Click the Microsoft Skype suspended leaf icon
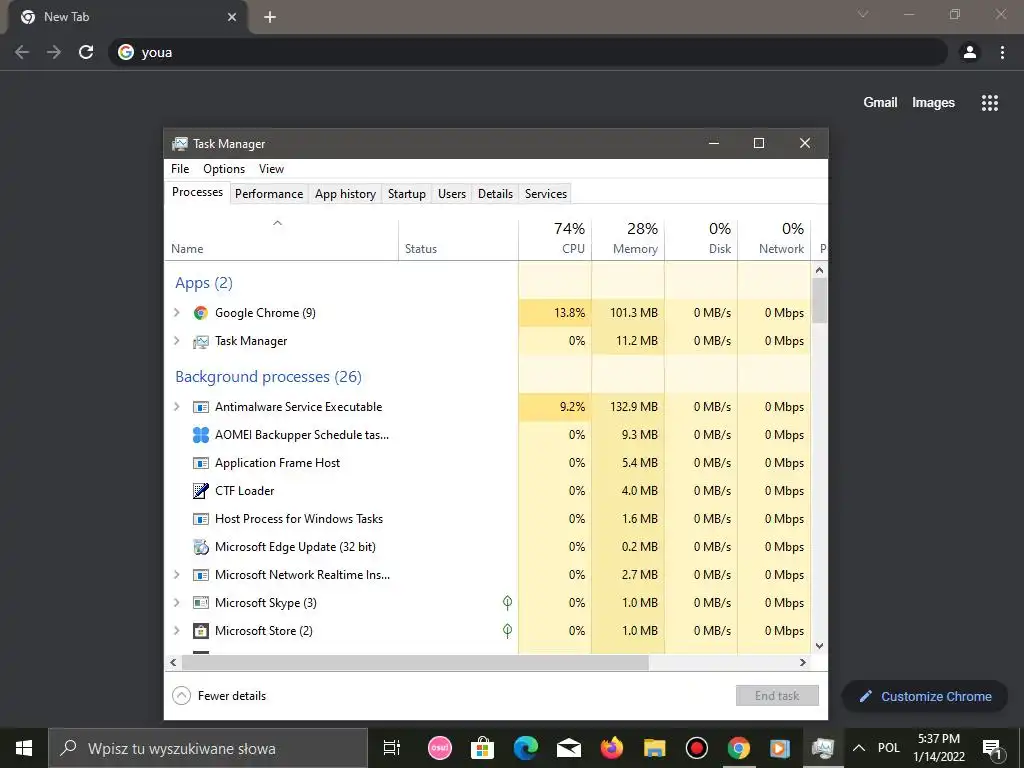1024x768 pixels. point(507,603)
